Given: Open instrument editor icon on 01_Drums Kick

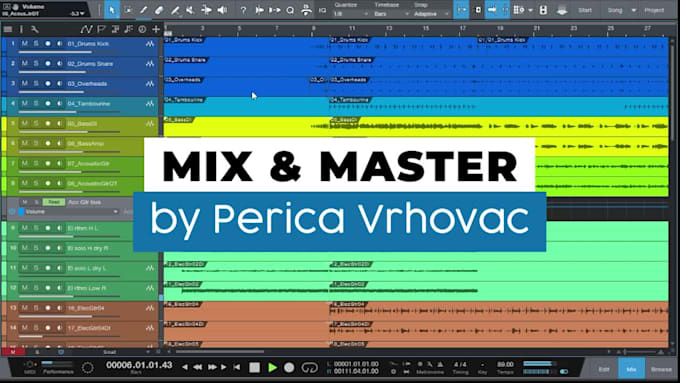Looking at the screenshot, I should (150, 44).
